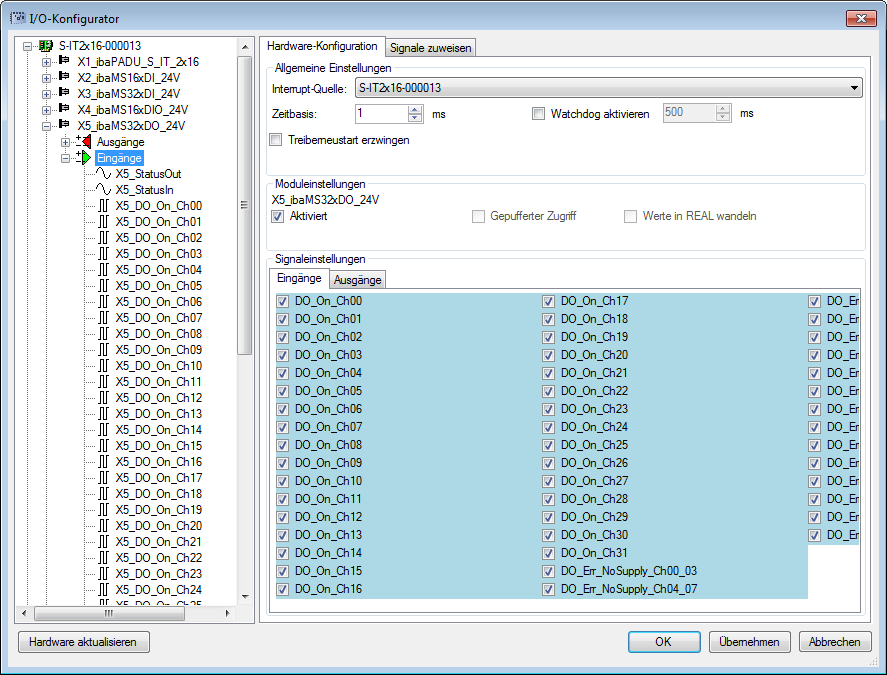Viewport: 887px width, 675px height.
Task: Click the S-IT2x16-000013 root device icon
Action: click(46, 46)
